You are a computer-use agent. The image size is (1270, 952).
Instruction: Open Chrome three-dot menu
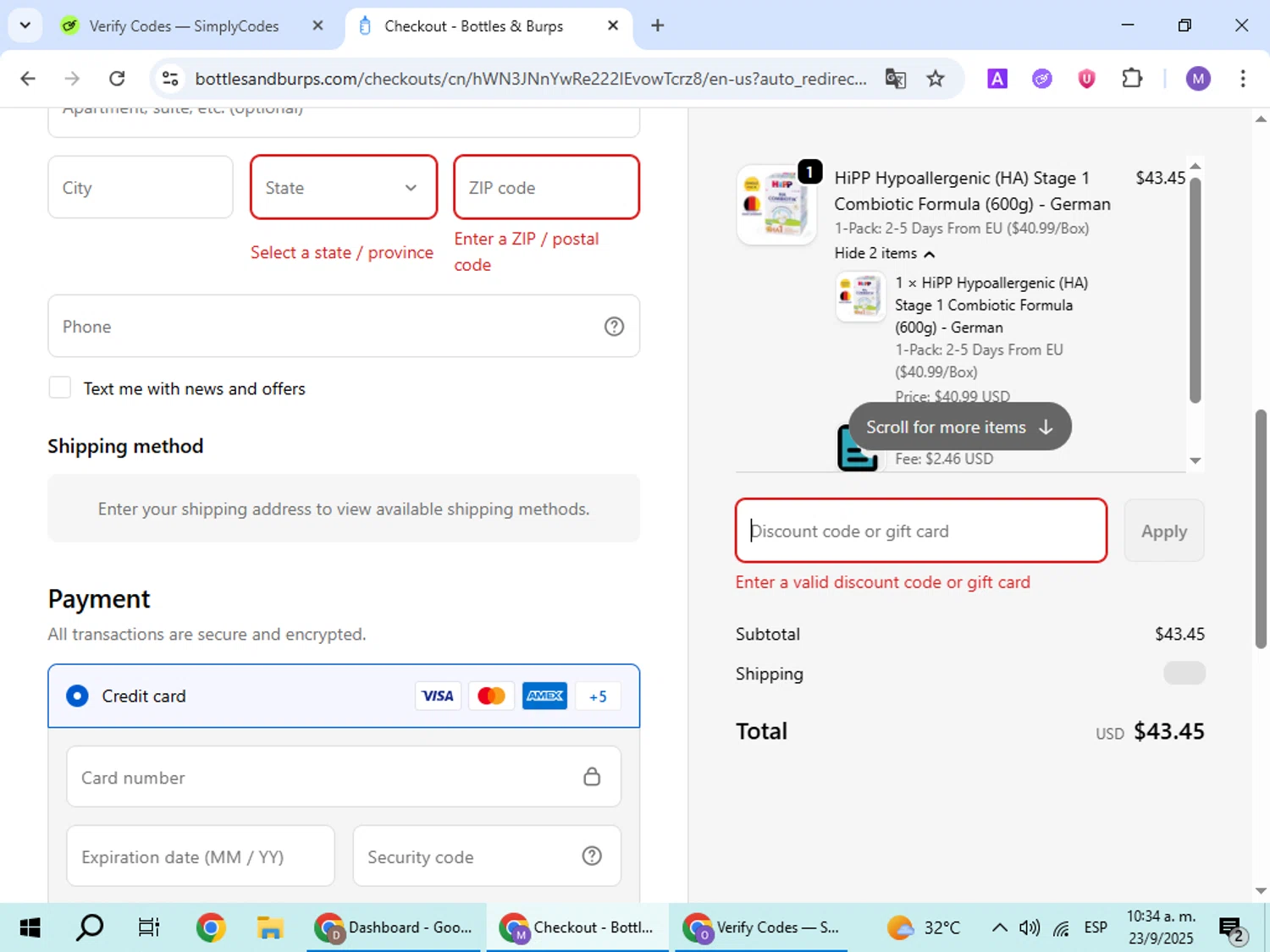point(1243,79)
